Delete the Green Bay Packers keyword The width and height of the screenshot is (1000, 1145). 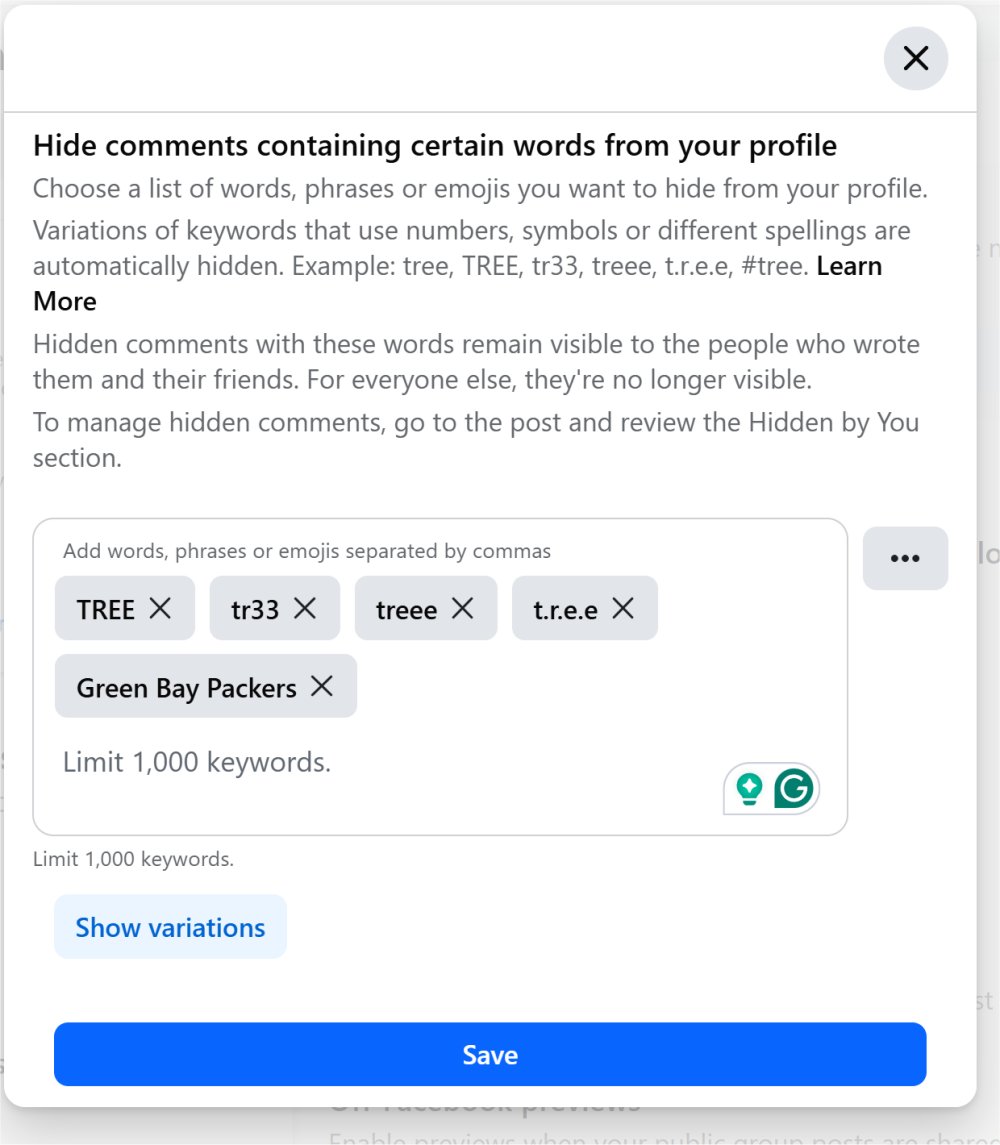(x=321, y=686)
